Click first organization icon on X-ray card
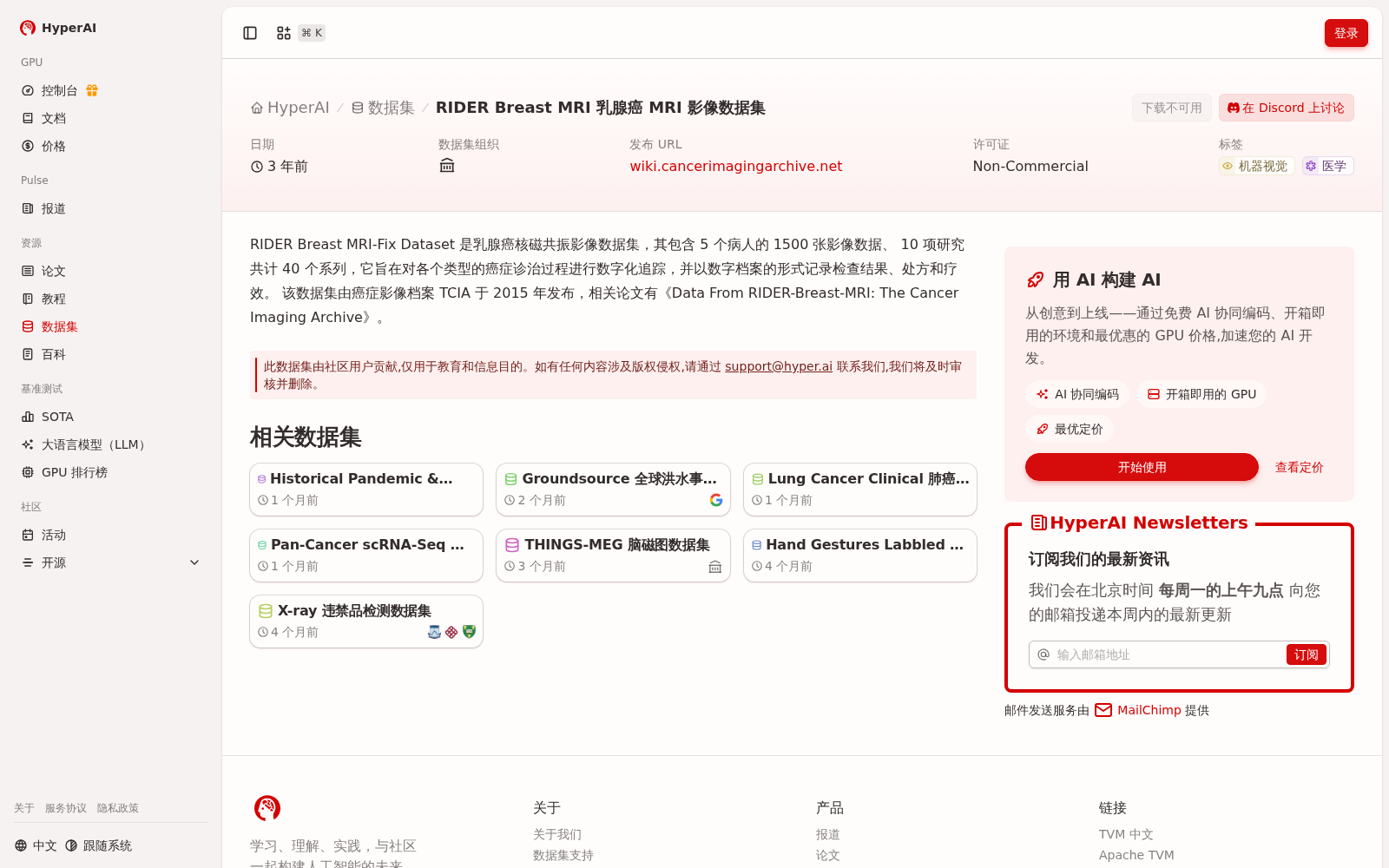Image resolution: width=1389 pixels, height=868 pixels. [434, 632]
